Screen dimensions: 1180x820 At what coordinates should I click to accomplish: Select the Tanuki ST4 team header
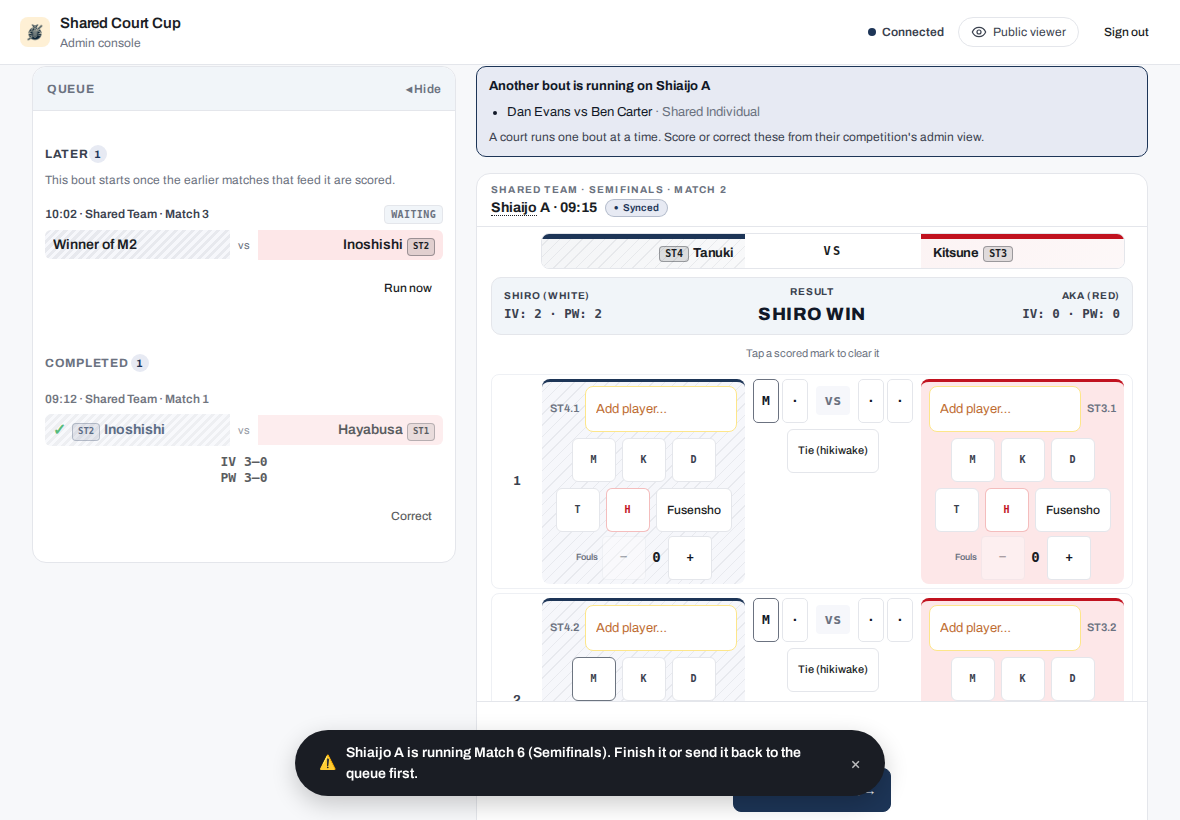pyautogui.click(x=643, y=253)
